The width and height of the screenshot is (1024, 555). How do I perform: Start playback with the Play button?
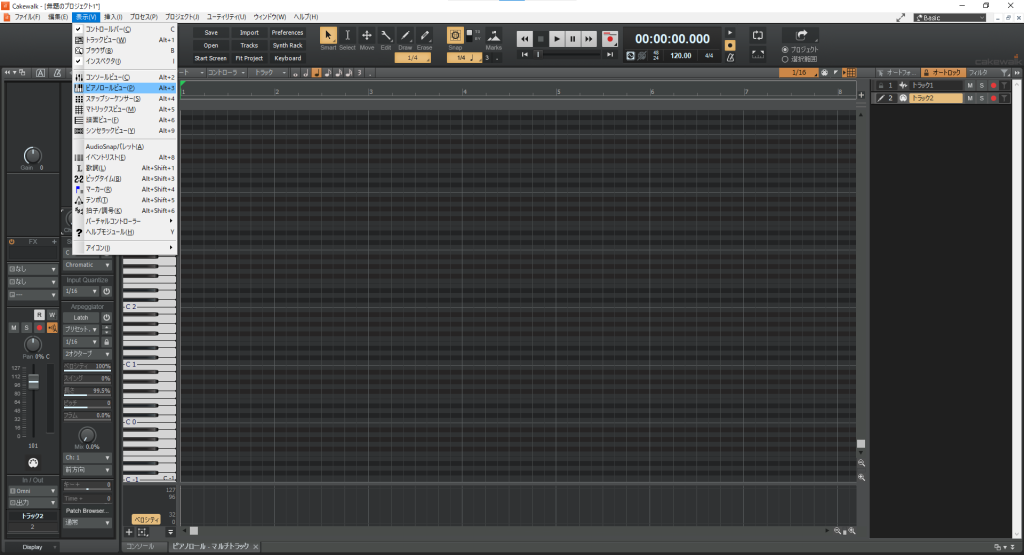556,39
